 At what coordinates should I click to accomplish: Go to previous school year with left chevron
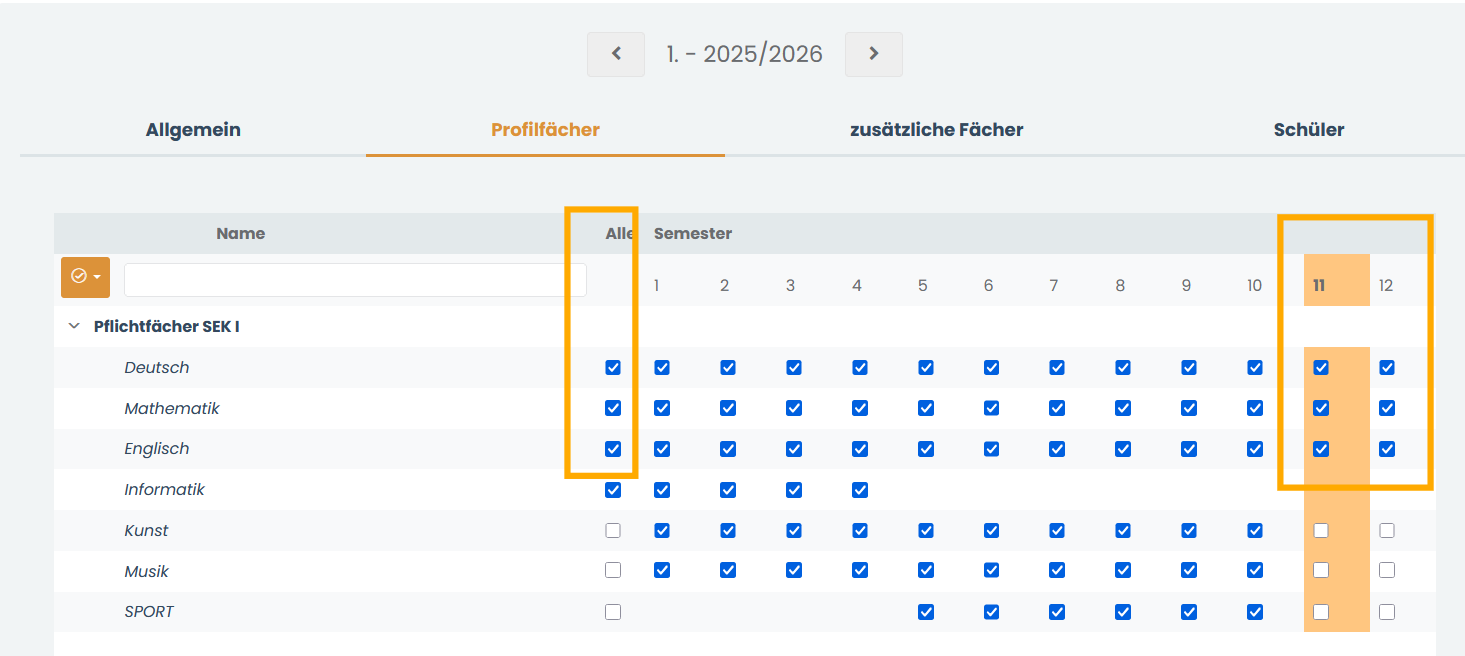(x=616, y=54)
